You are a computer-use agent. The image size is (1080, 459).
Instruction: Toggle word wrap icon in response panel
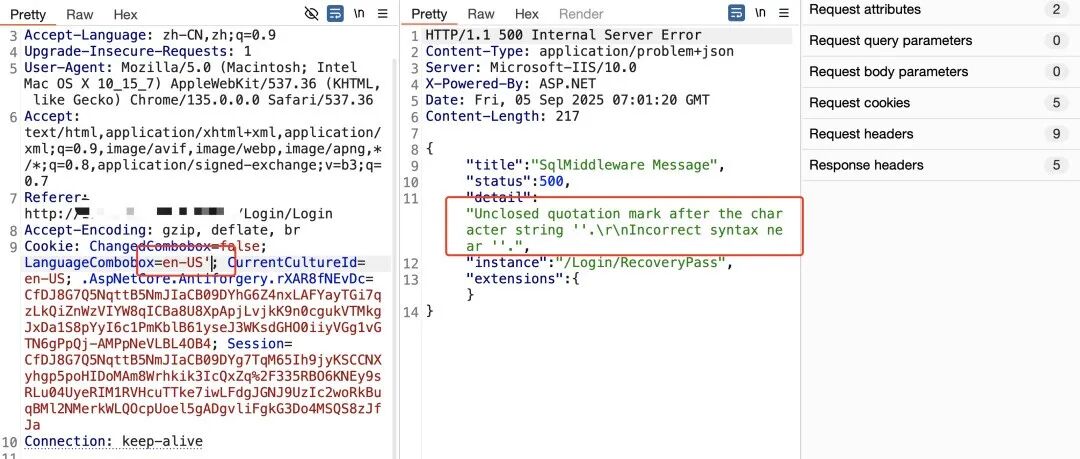[x=737, y=13]
